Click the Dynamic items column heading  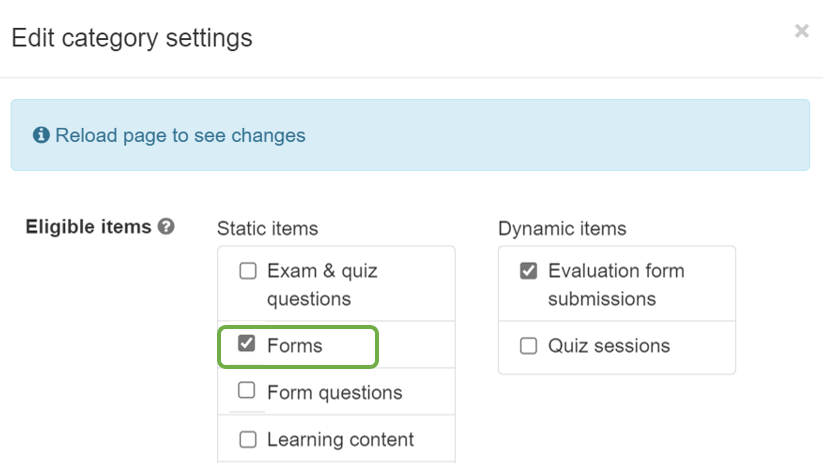pyautogui.click(x=562, y=229)
